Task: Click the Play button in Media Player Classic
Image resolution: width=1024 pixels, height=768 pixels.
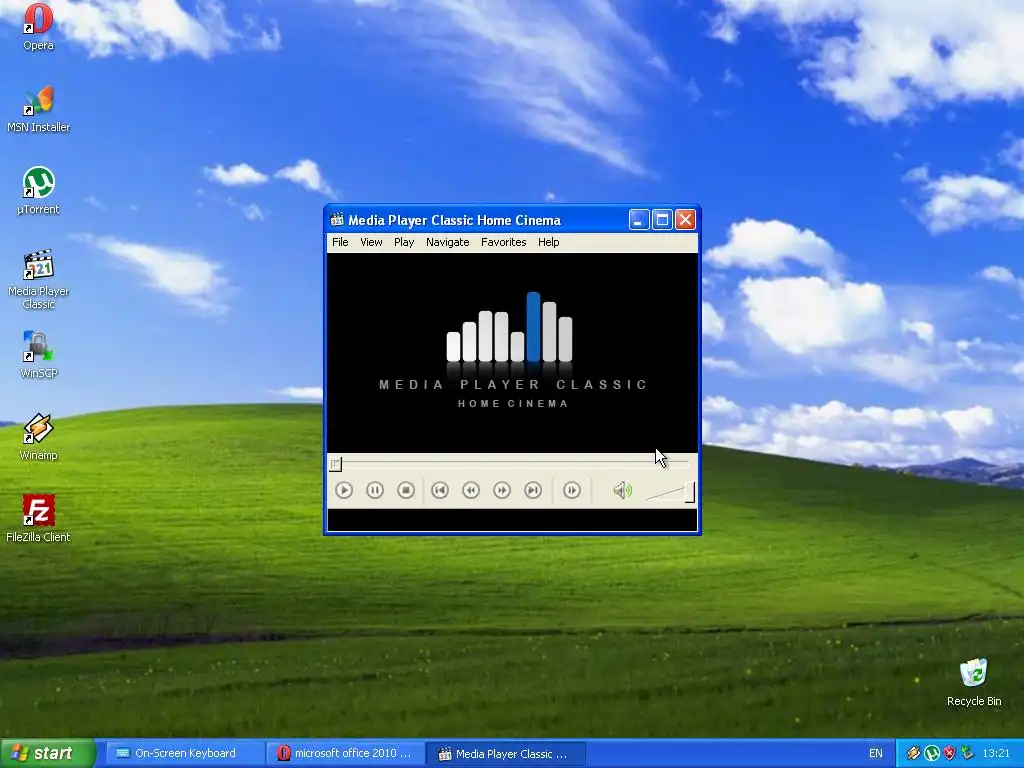Action: click(x=344, y=490)
